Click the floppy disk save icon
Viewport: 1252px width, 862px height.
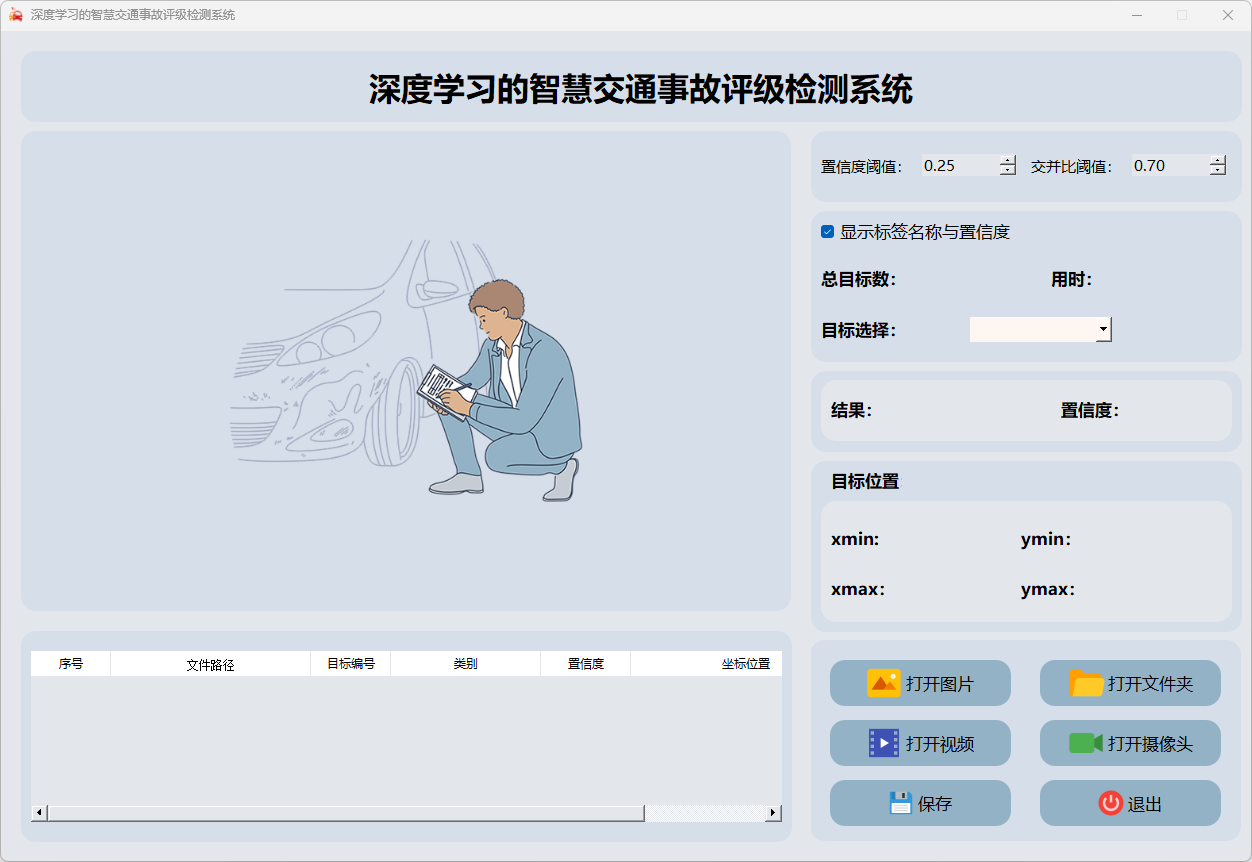[900, 803]
